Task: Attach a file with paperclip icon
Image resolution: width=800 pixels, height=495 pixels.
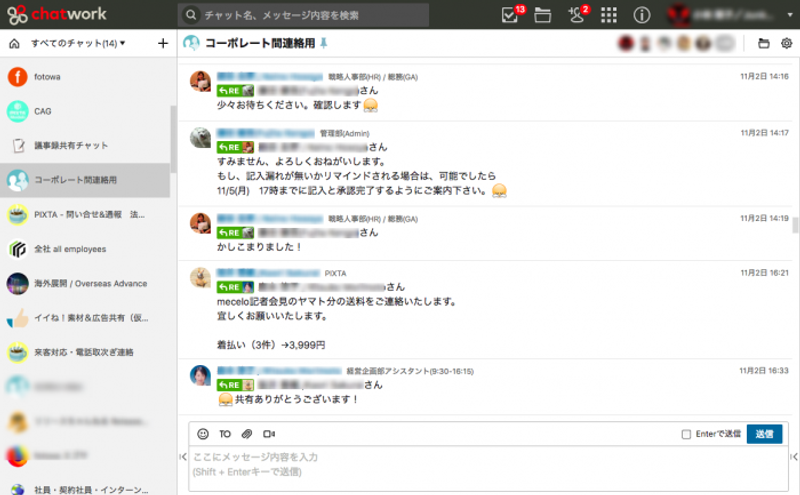Action: [246, 434]
